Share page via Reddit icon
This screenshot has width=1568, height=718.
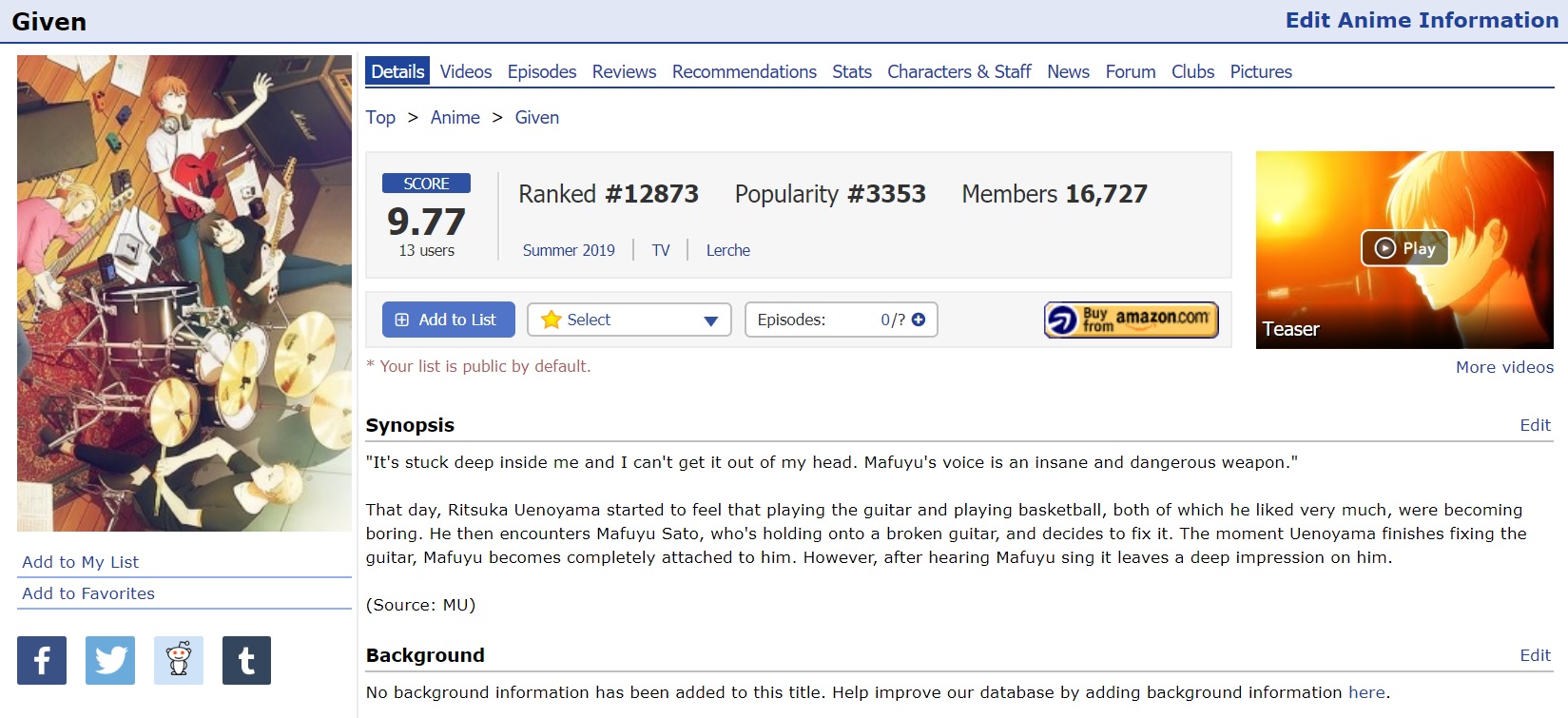179,660
